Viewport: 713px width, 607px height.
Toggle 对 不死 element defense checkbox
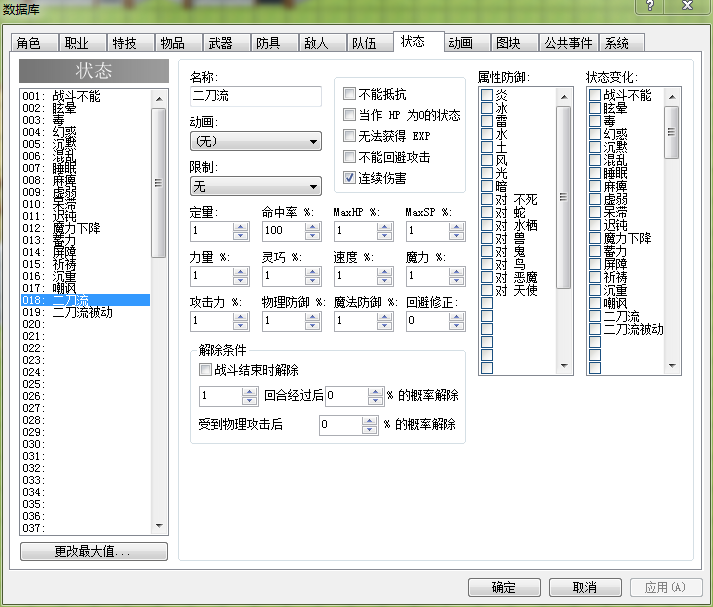(x=487, y=199)
